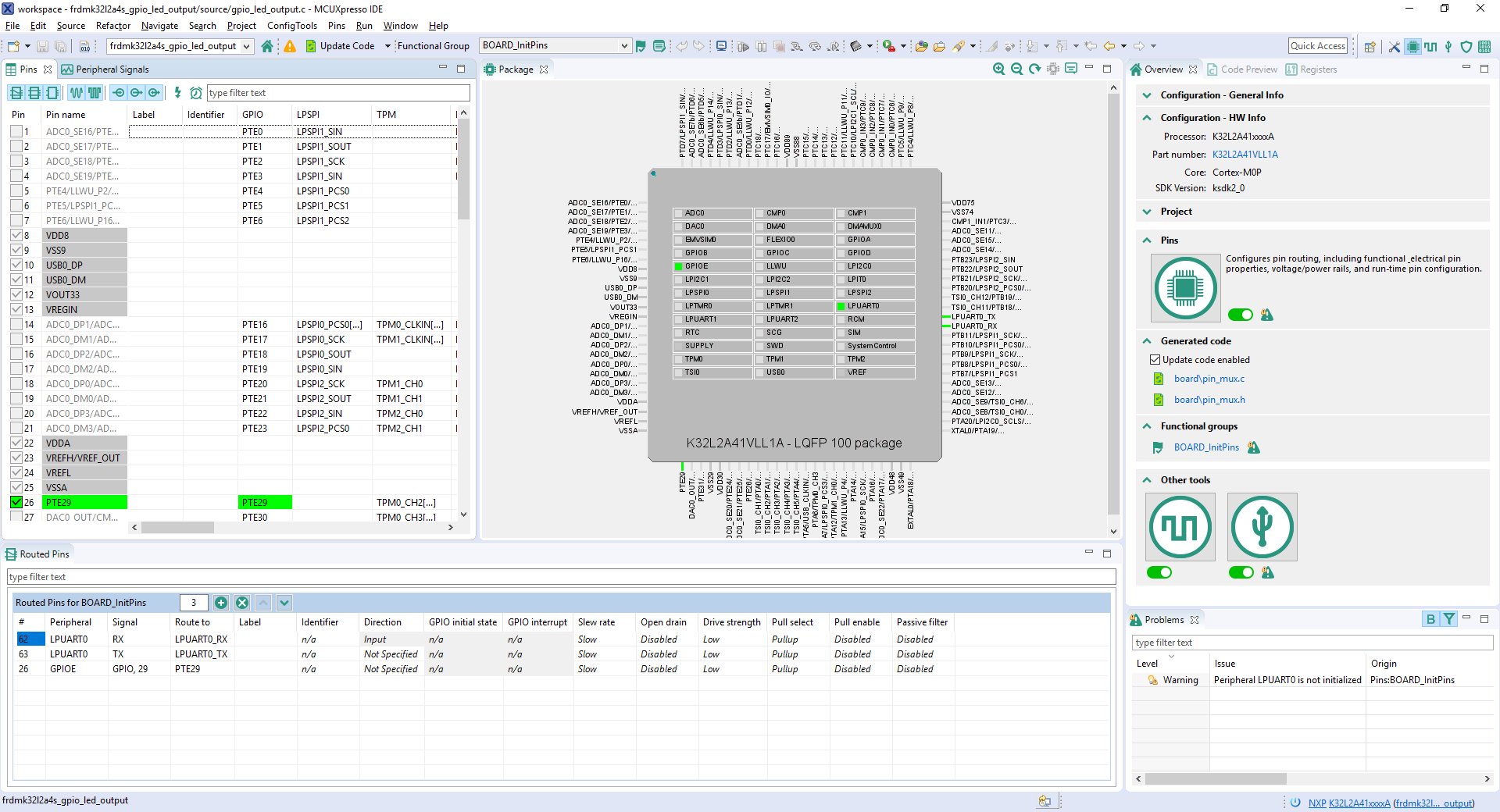1500x812 pixels.
Task: Uncheck the Update code enabled checkbox
Action: click(x=1155, y=360)
